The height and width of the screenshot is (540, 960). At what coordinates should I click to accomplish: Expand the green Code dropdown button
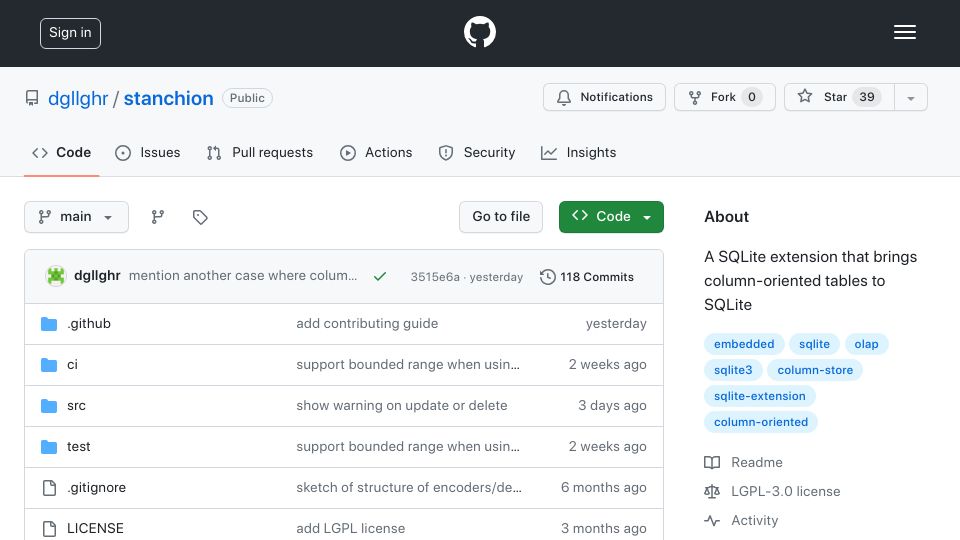(611, 217)
